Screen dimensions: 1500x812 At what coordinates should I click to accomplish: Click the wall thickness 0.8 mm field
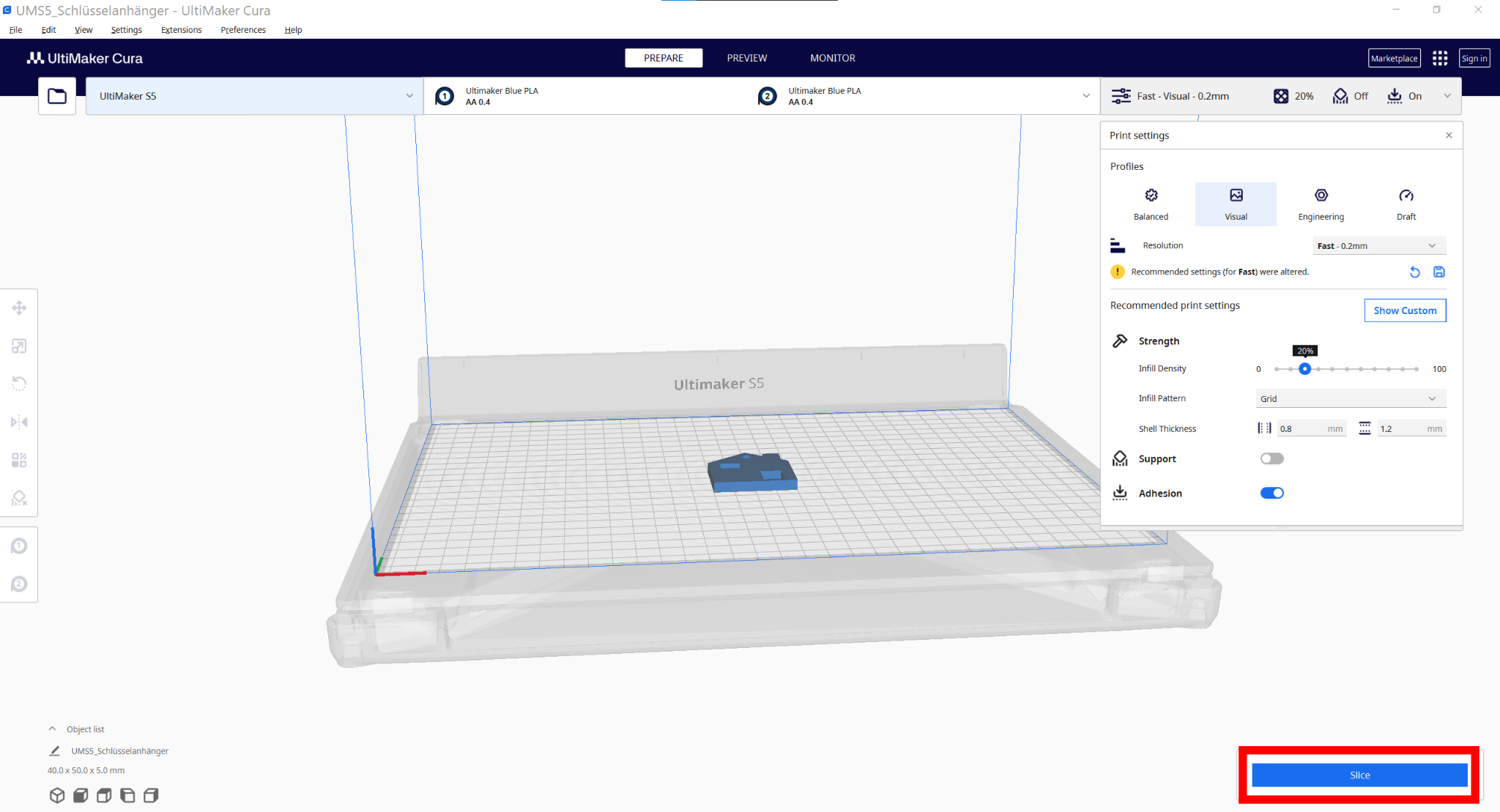(1311, 428)
